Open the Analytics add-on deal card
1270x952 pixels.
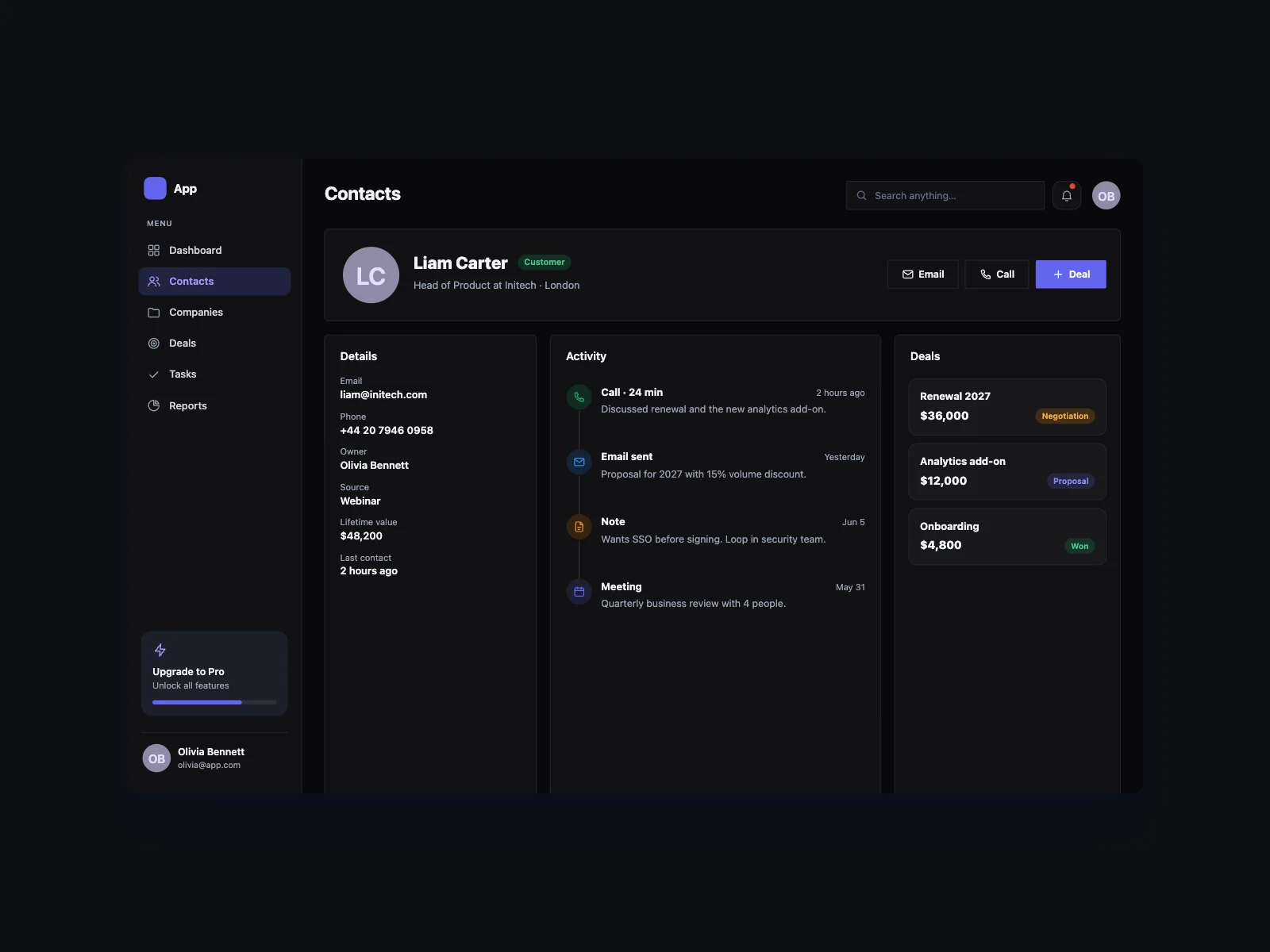(1007, 471)
